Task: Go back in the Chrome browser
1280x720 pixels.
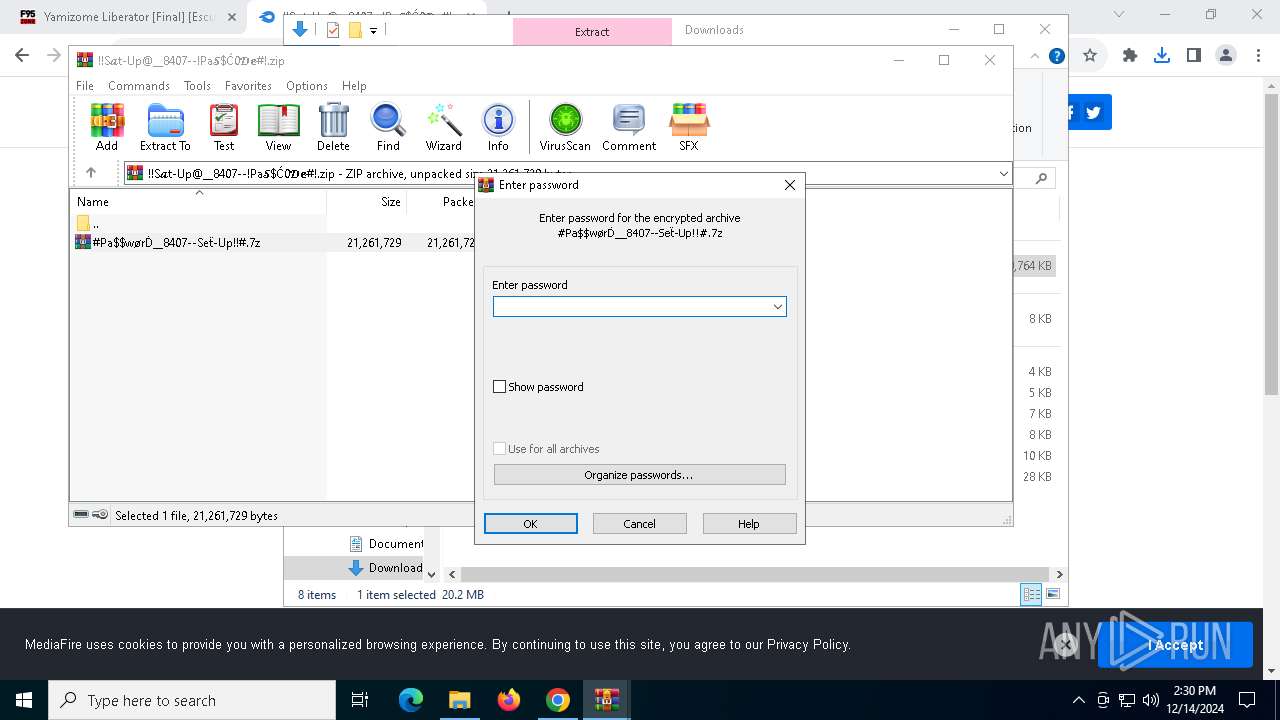Action: (x=22, y=56)
